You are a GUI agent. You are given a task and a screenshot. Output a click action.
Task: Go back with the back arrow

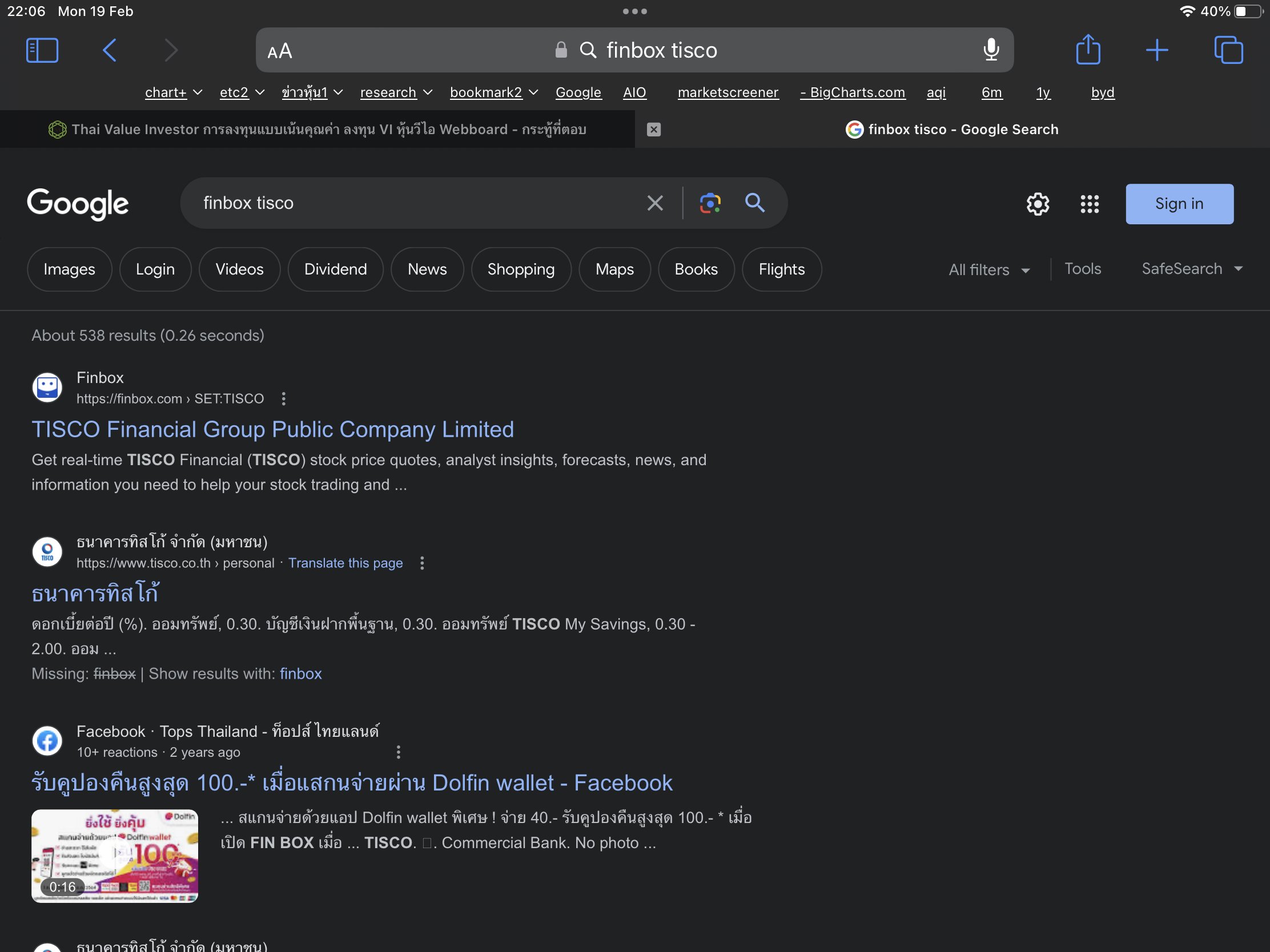110,50
